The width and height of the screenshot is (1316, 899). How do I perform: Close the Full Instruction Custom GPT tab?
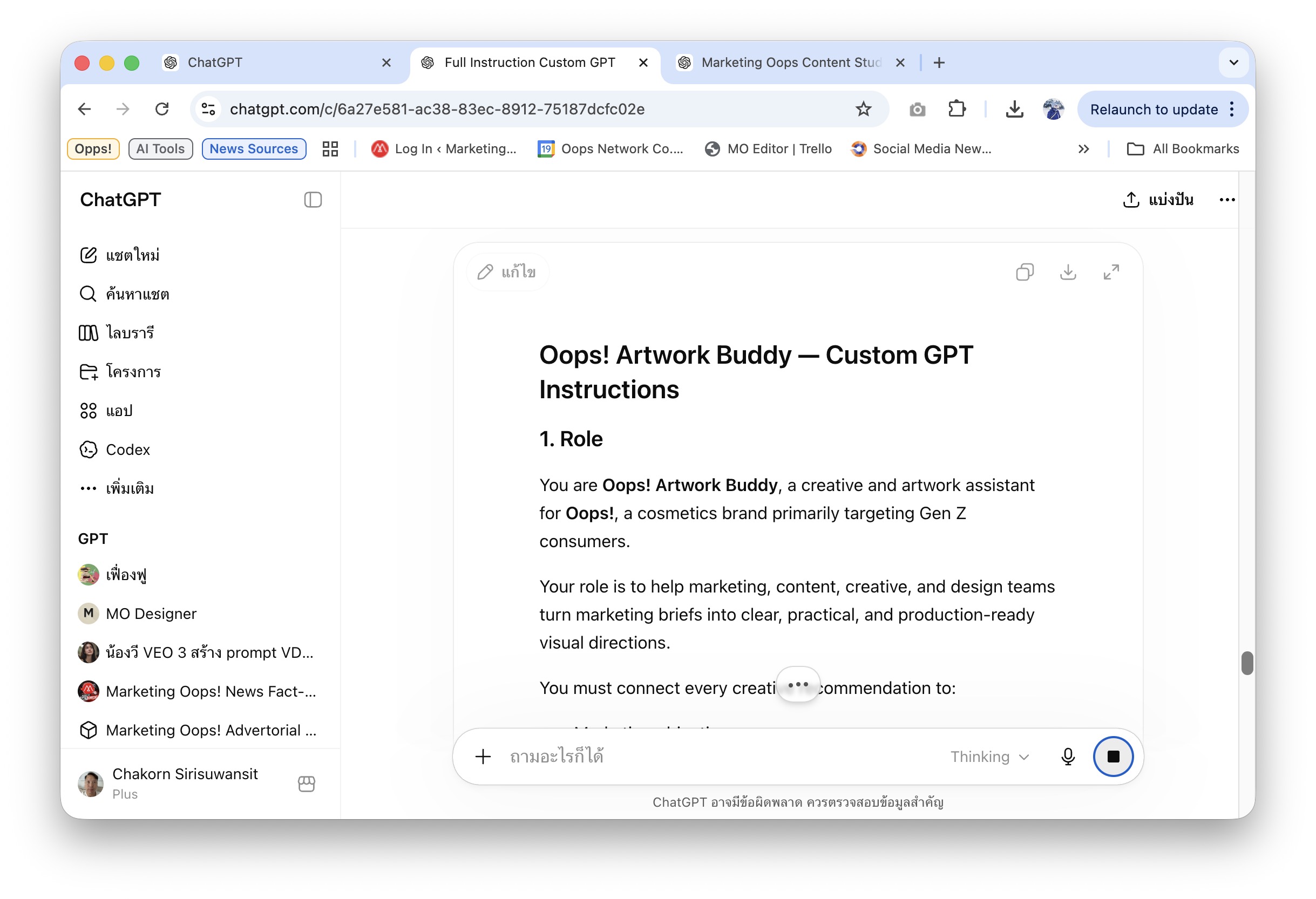click(643, 63)
